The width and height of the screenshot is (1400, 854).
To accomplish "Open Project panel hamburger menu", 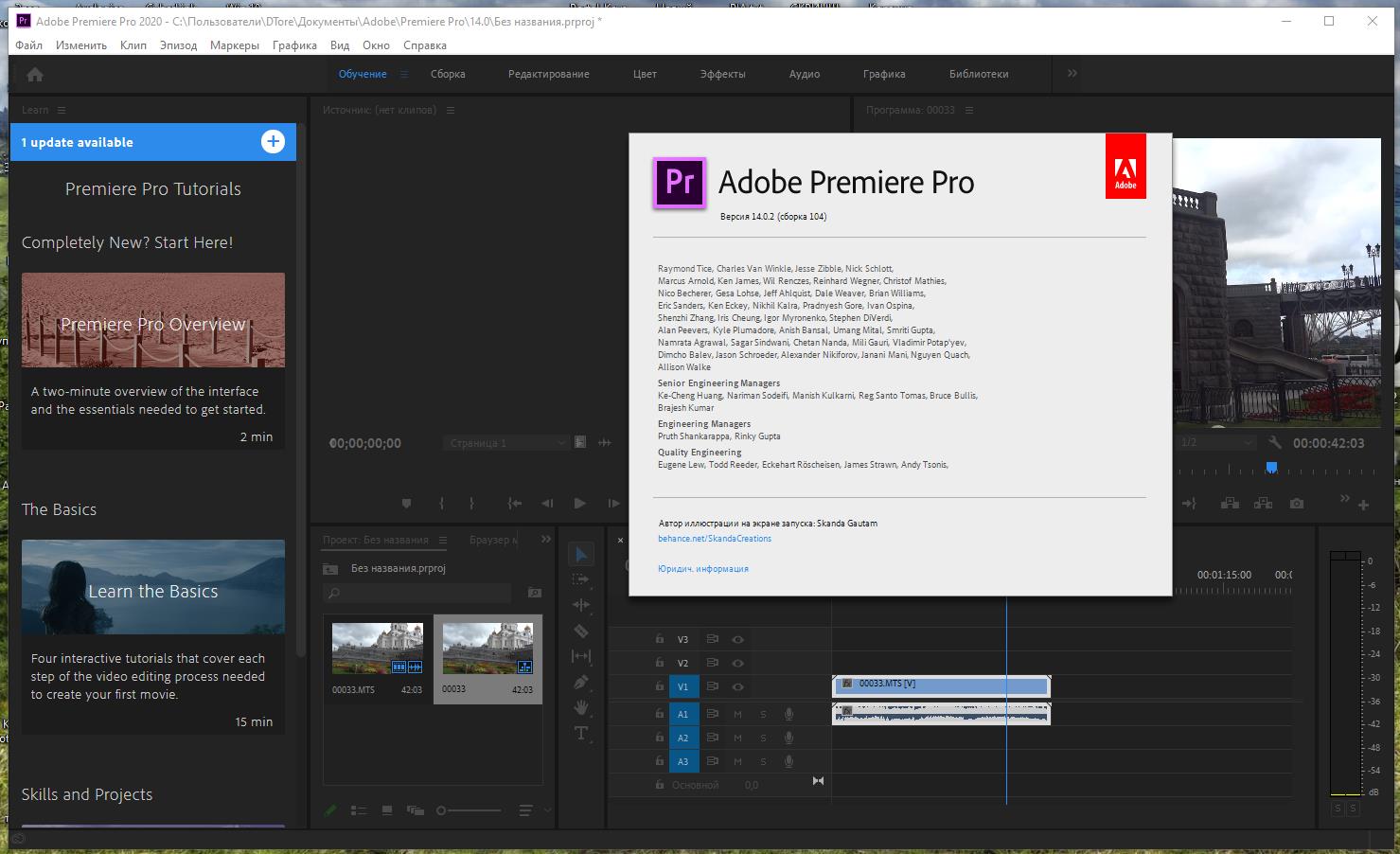I will pos(442,540).
